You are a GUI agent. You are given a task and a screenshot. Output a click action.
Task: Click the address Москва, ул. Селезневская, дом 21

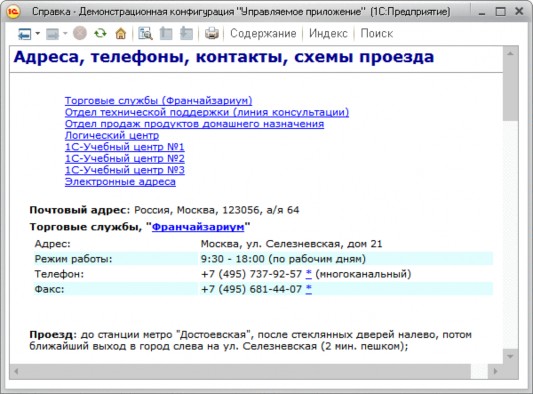tap(291, 244)
